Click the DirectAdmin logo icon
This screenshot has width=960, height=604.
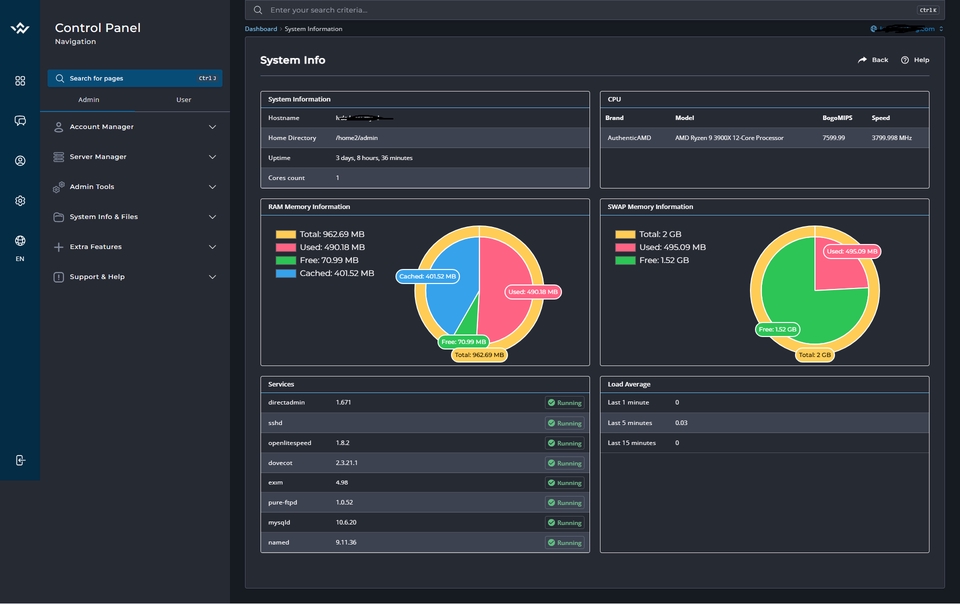[20, 28]
